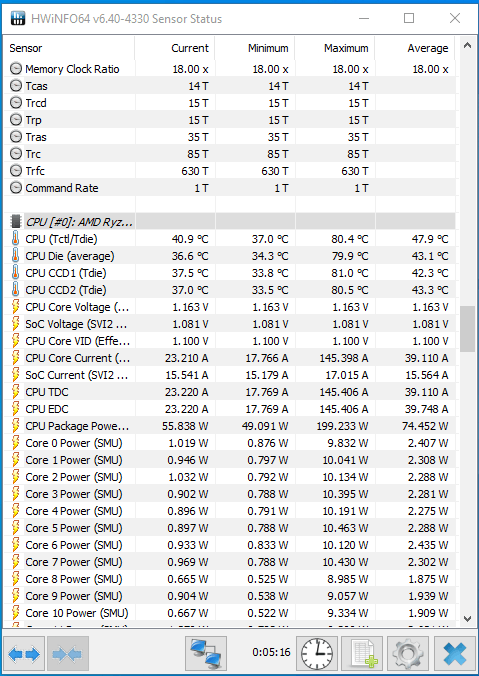Viewport: 479px width, 676px height.
Task: Click the scrollbar up arrow
Action: point(467,45)
